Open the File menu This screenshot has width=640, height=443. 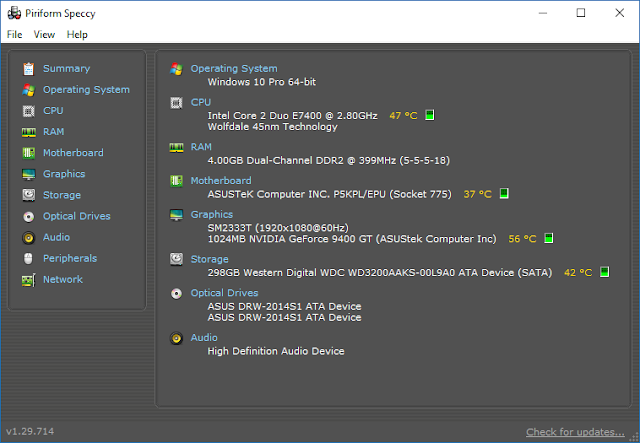(15, 35)
